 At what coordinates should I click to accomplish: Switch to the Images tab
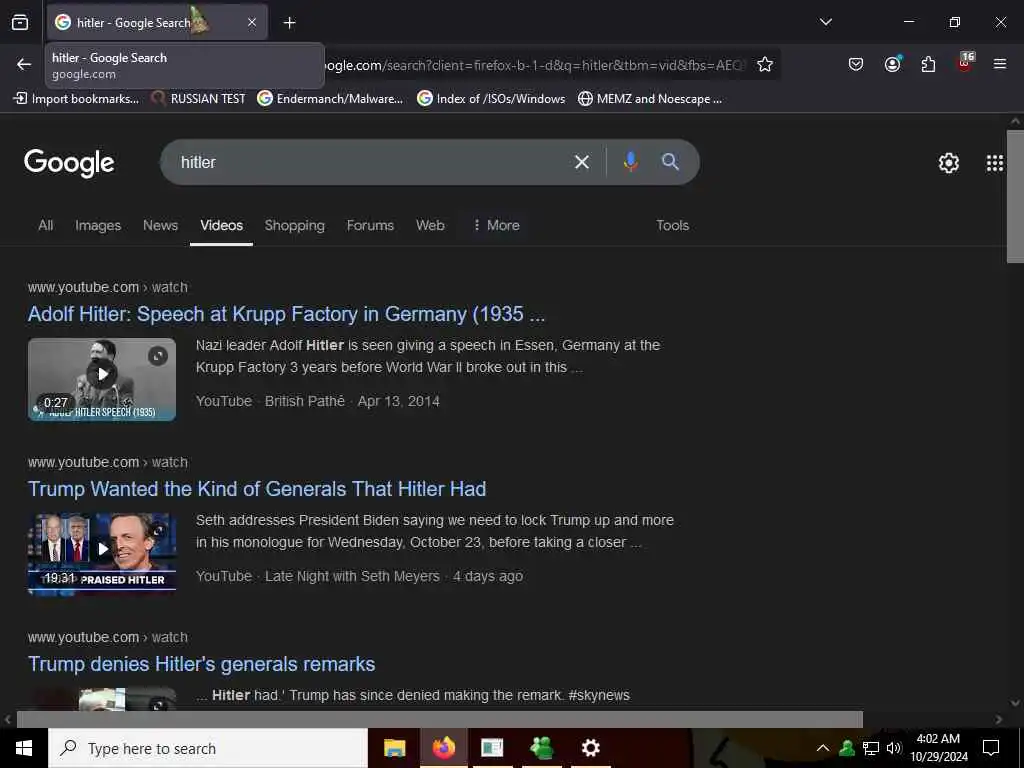(x=98, y=225)
